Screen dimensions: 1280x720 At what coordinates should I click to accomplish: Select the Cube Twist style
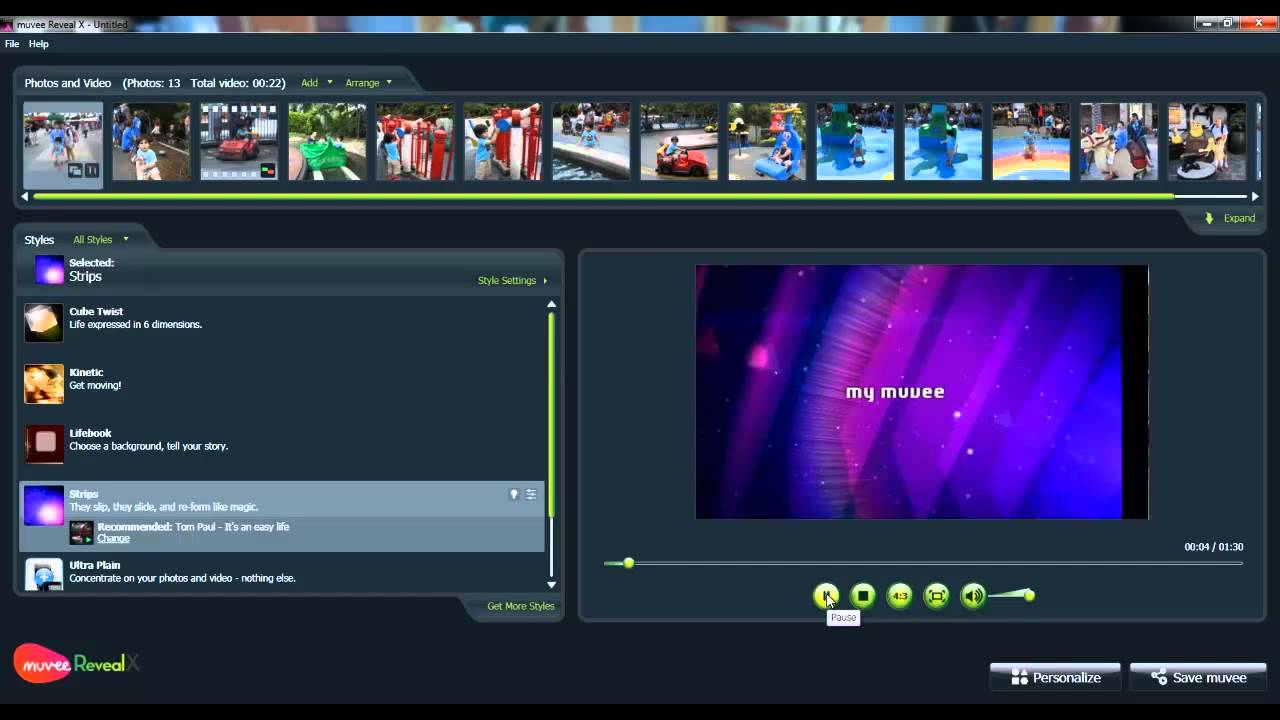tap(282, 323)
